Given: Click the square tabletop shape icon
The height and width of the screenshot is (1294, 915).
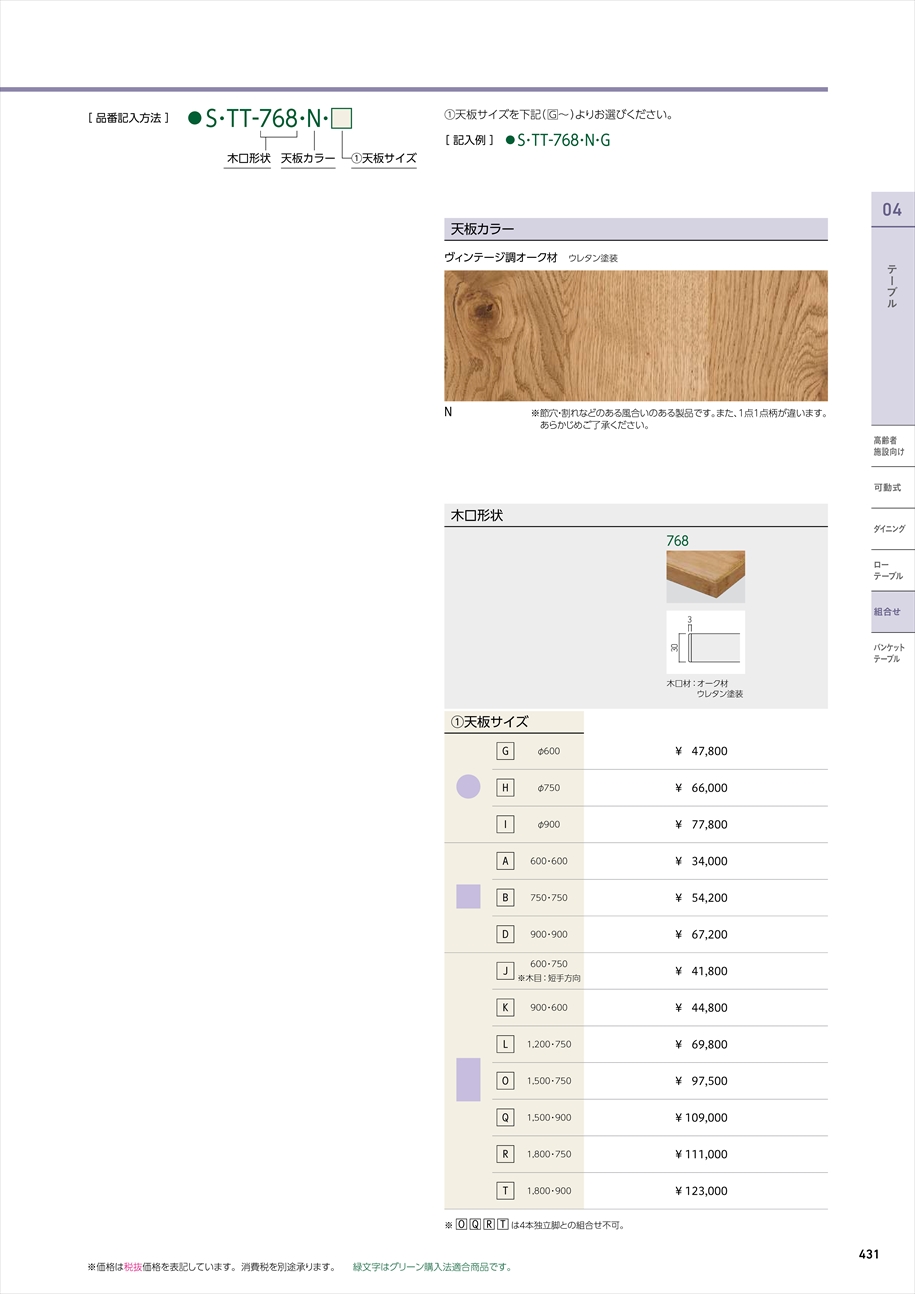Looking at the screenshot, I should coord(468,897).
